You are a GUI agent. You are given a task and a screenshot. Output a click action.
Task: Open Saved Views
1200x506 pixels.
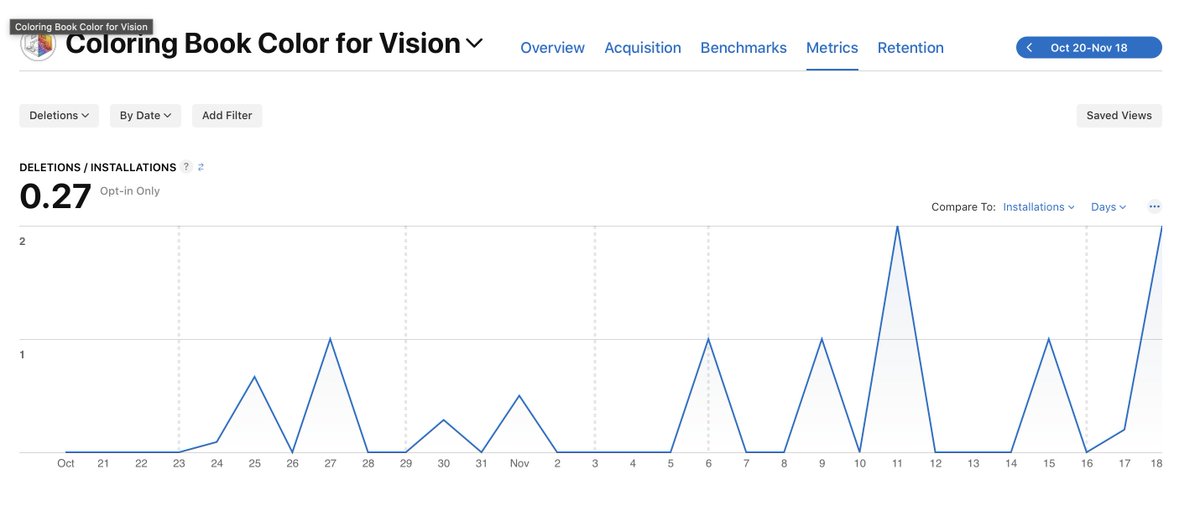(1119, 115)
